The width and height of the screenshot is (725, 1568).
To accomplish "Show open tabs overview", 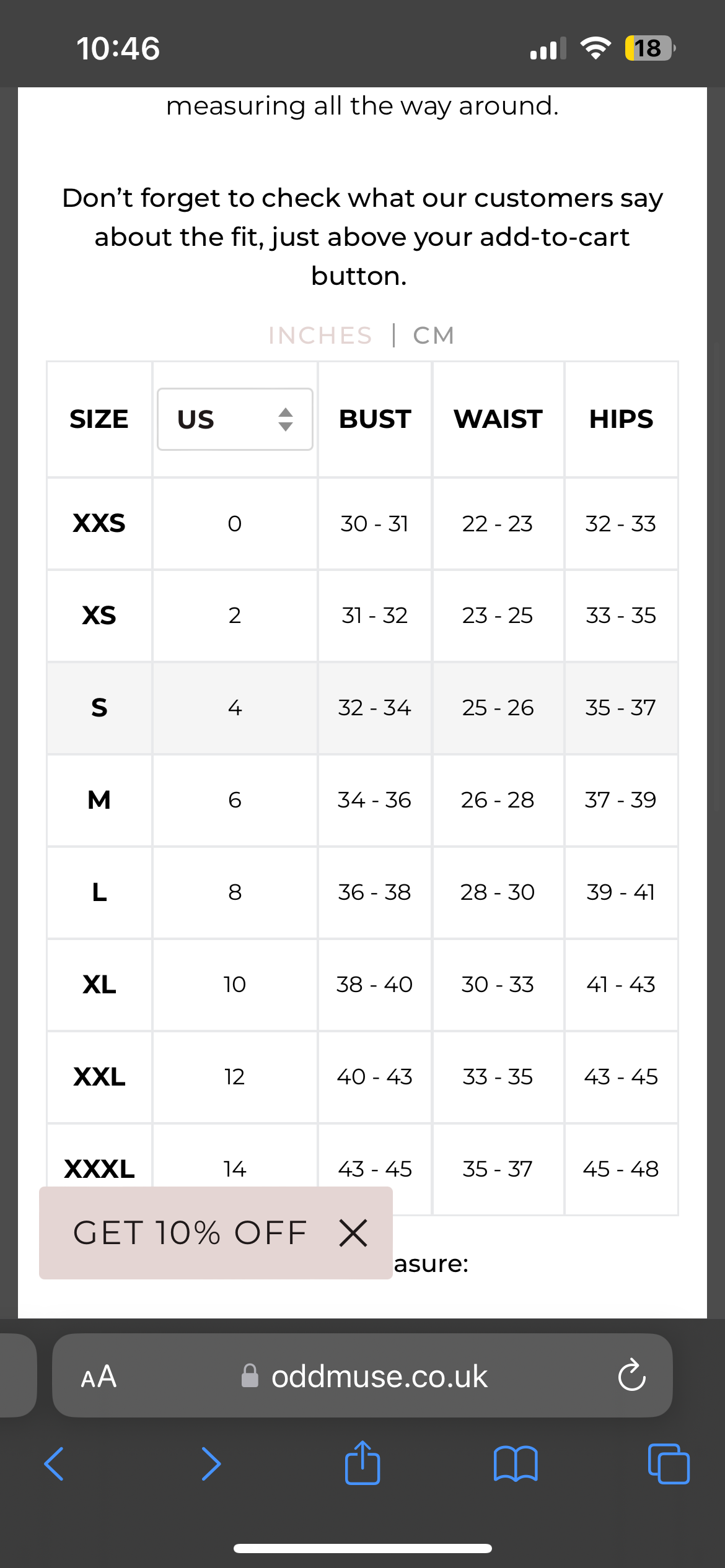I will point(669,1464).
